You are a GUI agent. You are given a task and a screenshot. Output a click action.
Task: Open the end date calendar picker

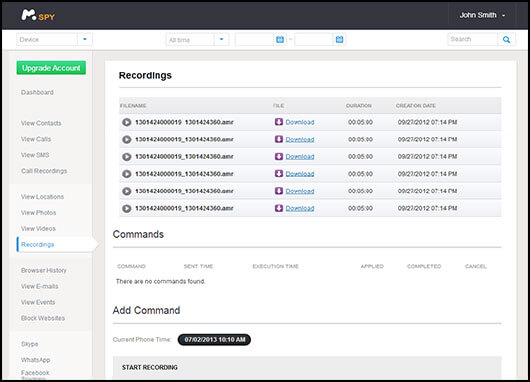point(339,40)
